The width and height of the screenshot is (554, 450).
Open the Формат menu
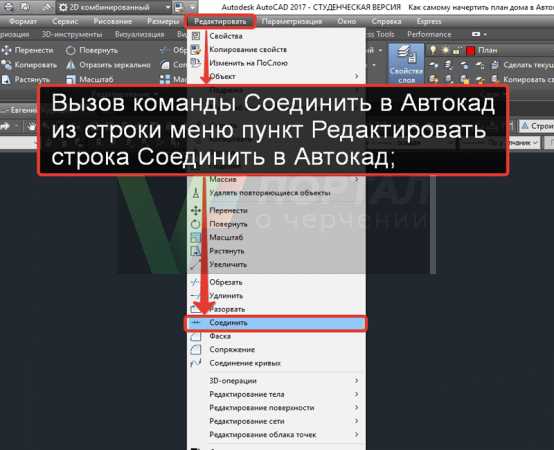coord(23,22)
